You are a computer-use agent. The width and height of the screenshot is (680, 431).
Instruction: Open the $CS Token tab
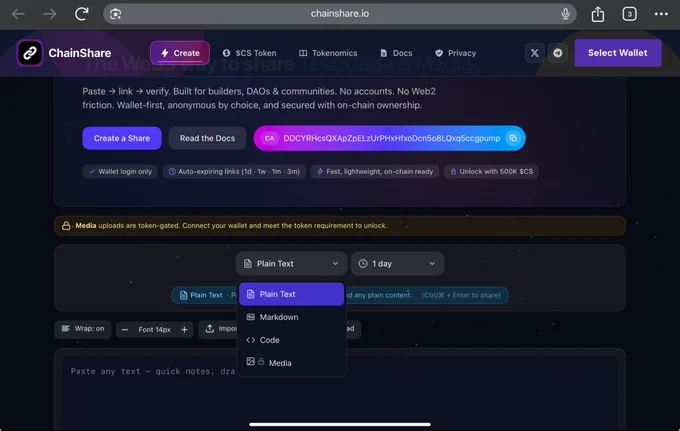tap(249, 53)
